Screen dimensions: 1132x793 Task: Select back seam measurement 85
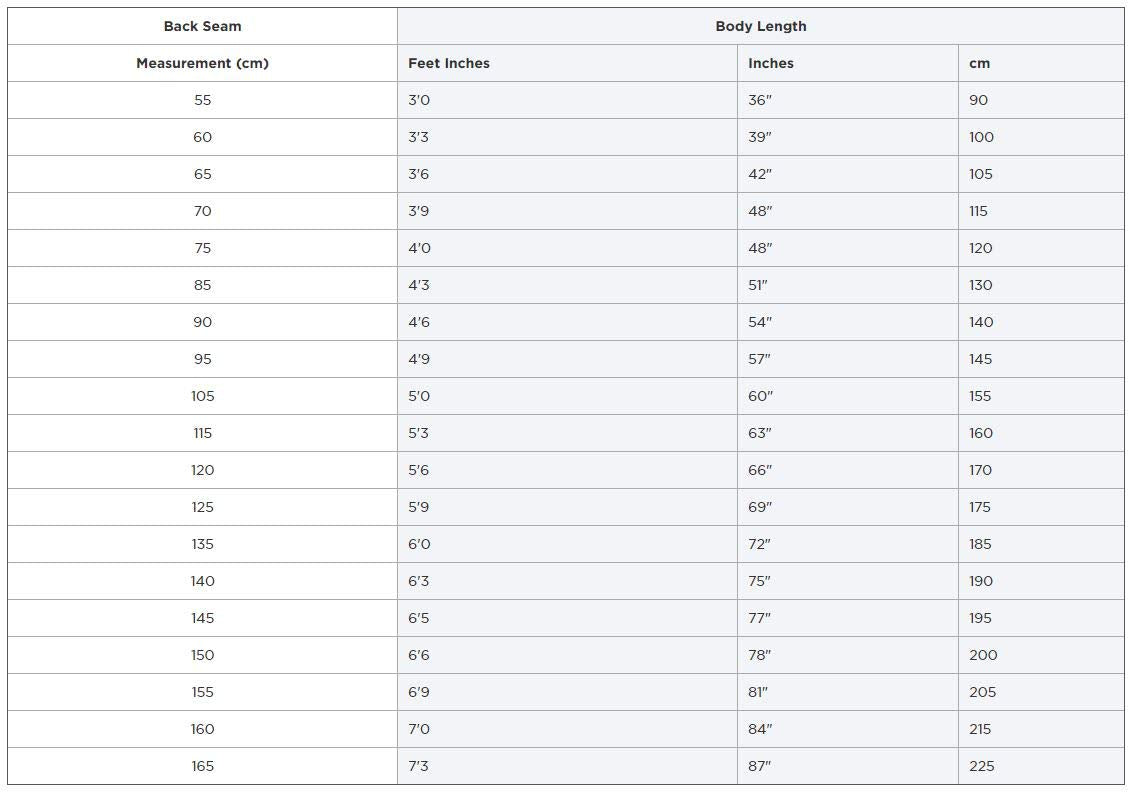[202, 285]
